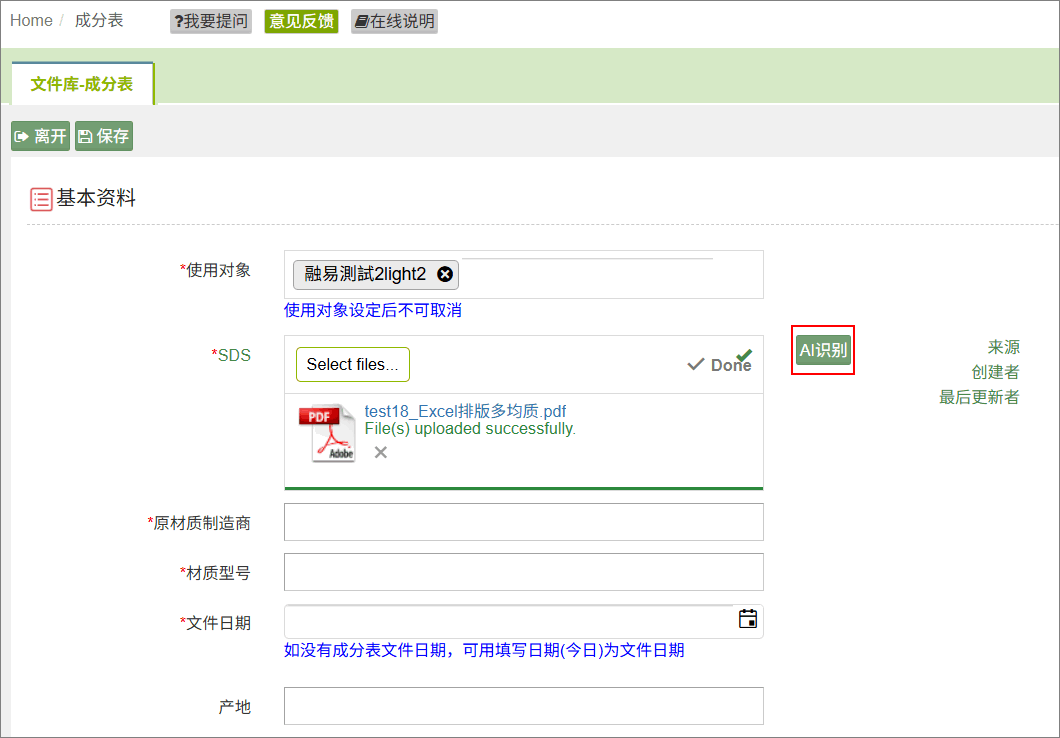Open Select files... upload dialog
1060x738 pixels.
click(353, 364)
